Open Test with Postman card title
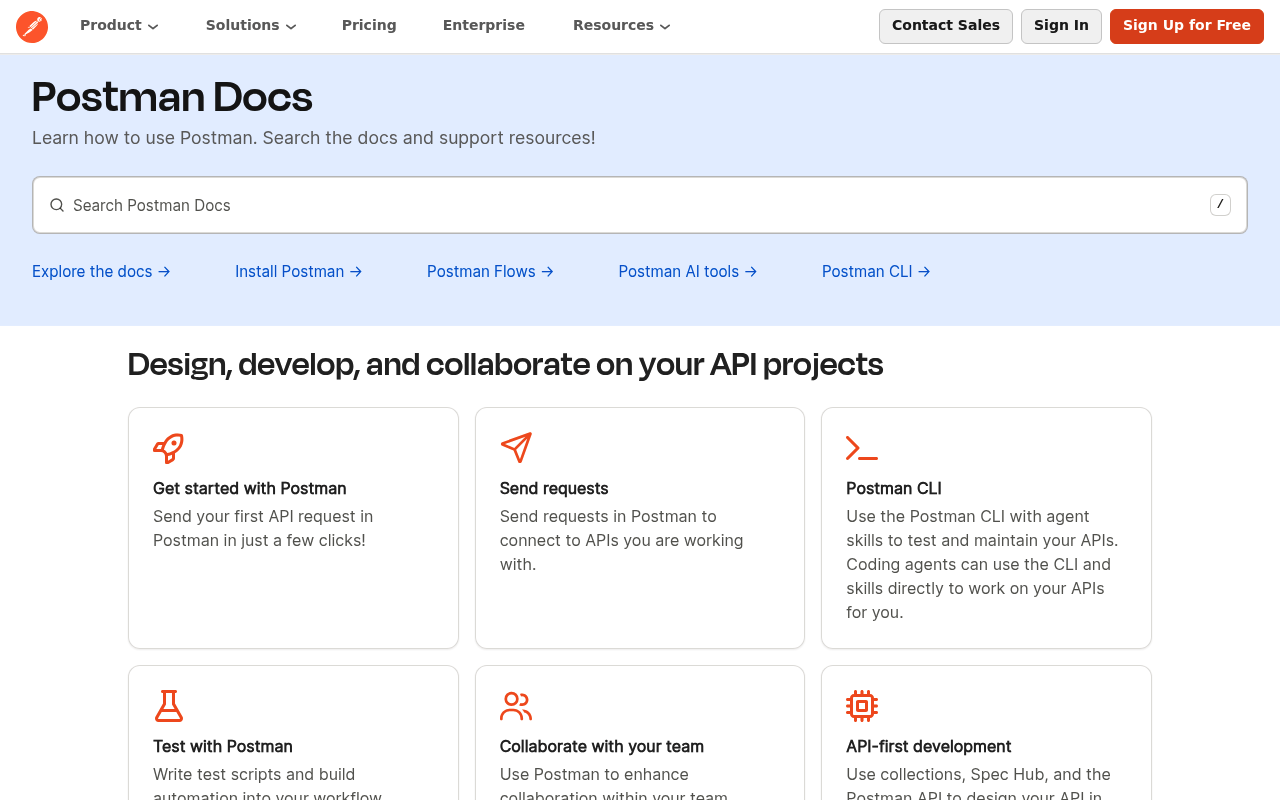This screenshot has height=800, width=1280. coord(223,746)
